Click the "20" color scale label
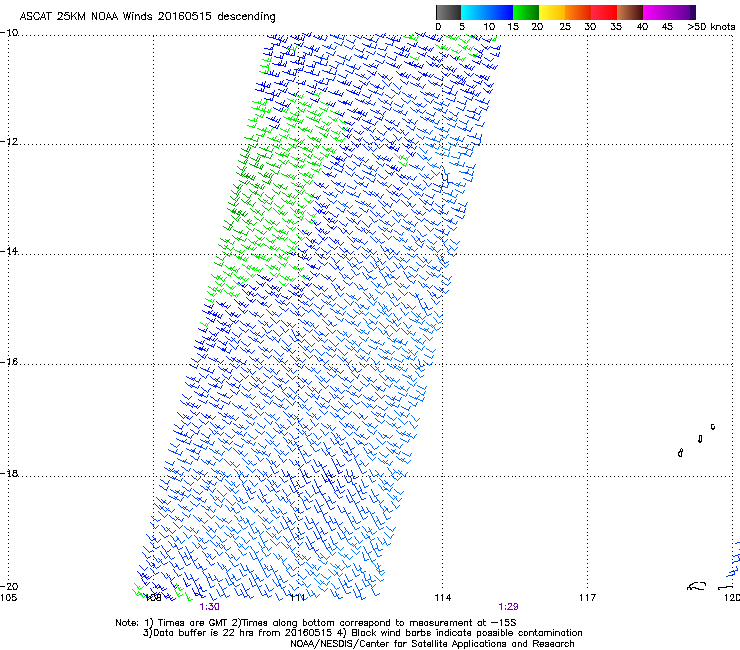Viewport: 740px width, 650px height. click(x=537, y=27)
